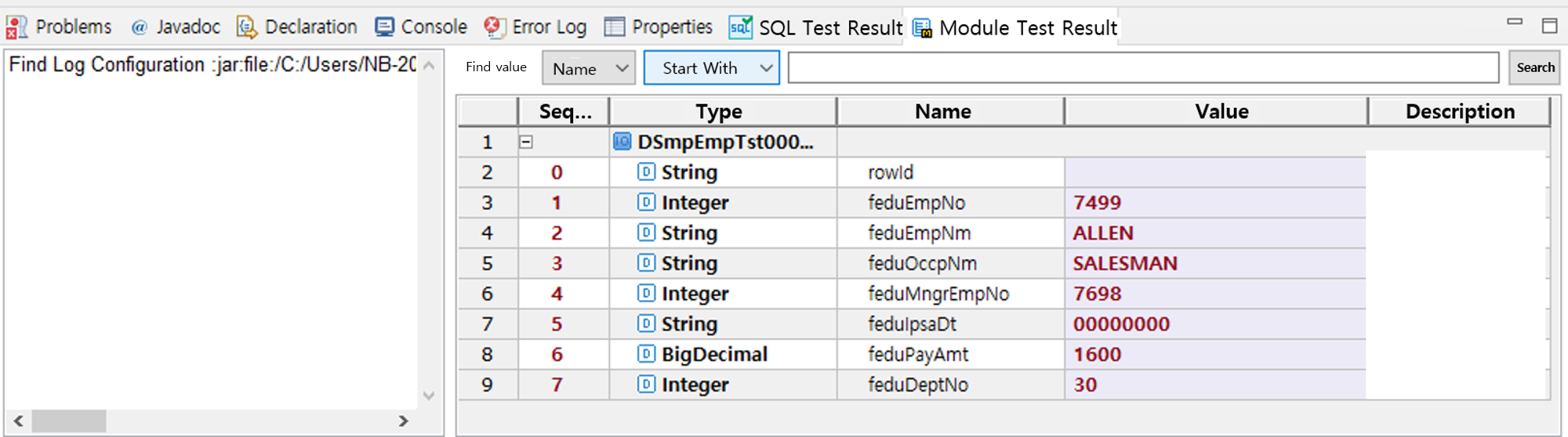Select the feduEmpNm row value ALLEN
Viewport: 1568px width, 437px height.
click(x=1103, y=233)
